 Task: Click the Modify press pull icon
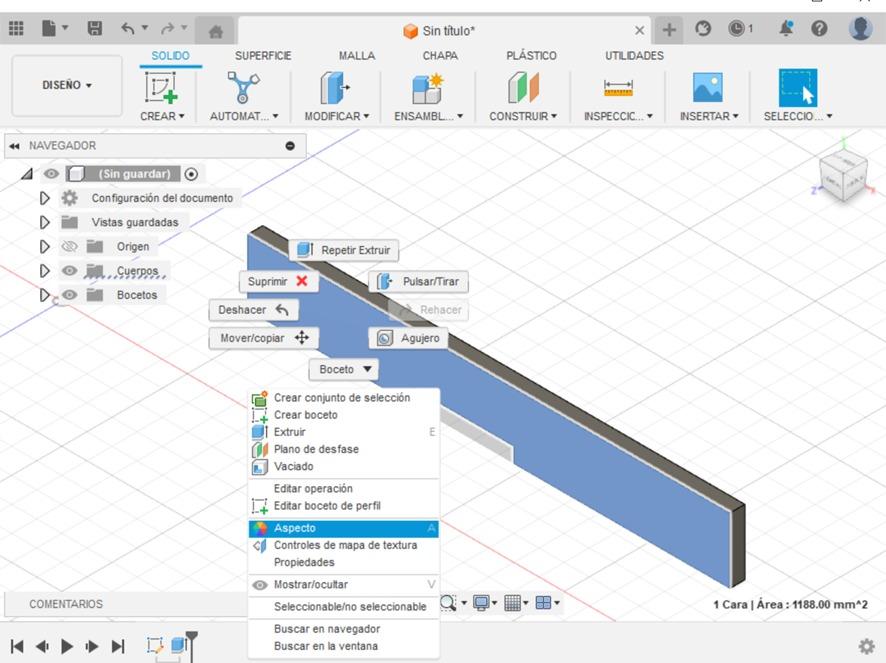(x=336, y=88)
